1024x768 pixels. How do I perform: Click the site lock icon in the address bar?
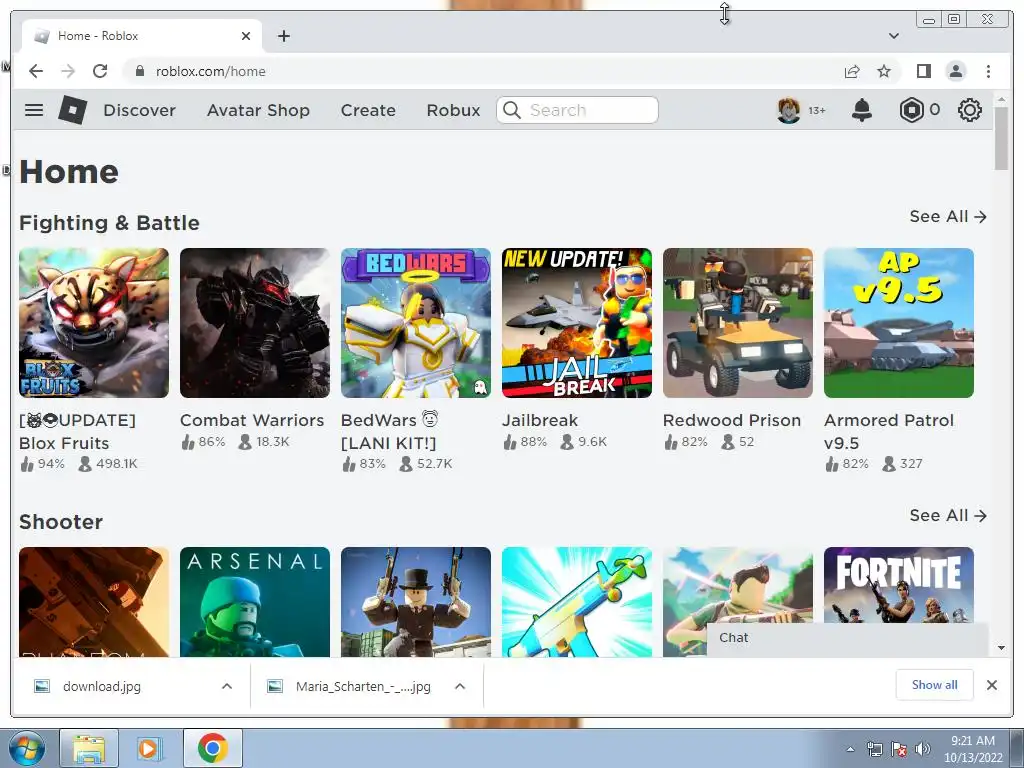coord(140,71)
